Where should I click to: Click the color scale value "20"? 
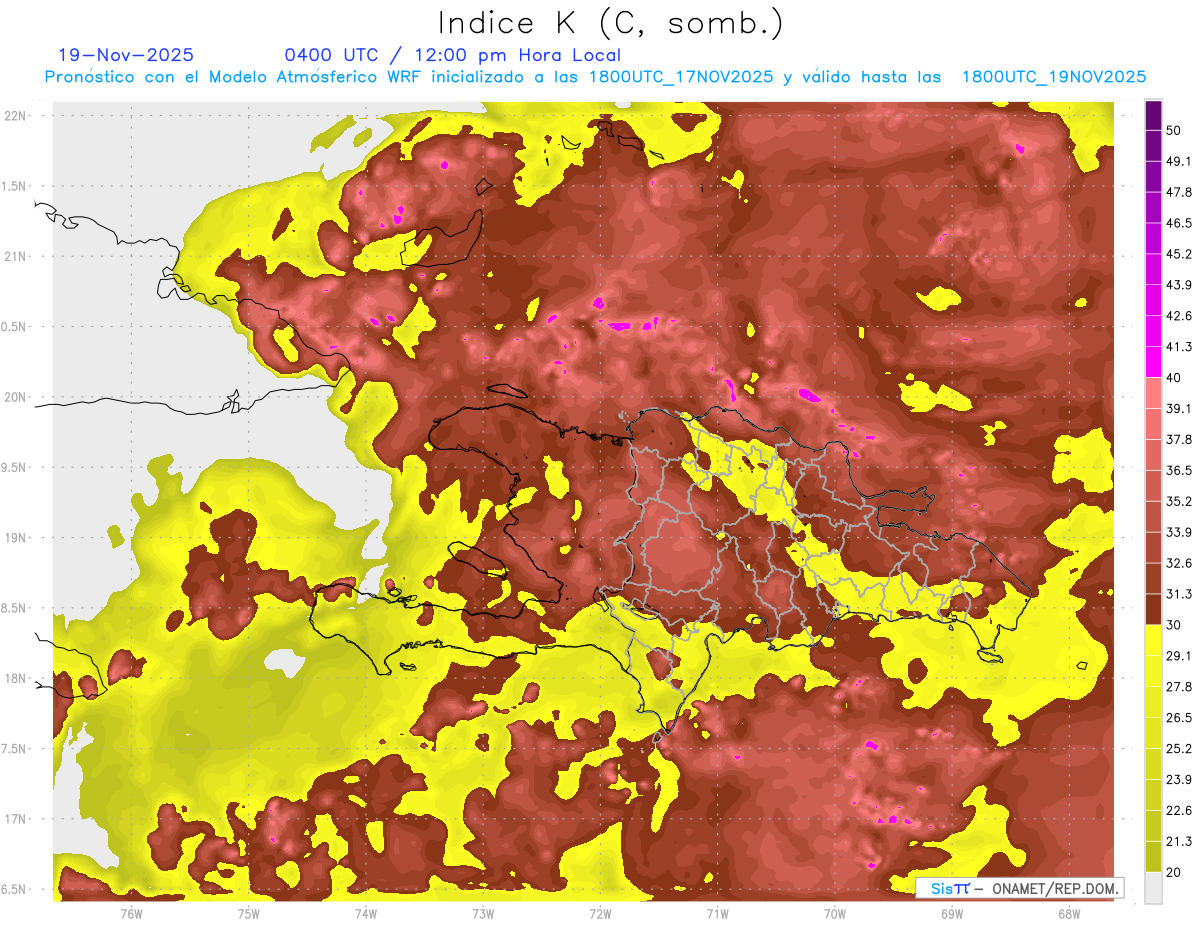pyautogui.click(x=1175, y=873)
